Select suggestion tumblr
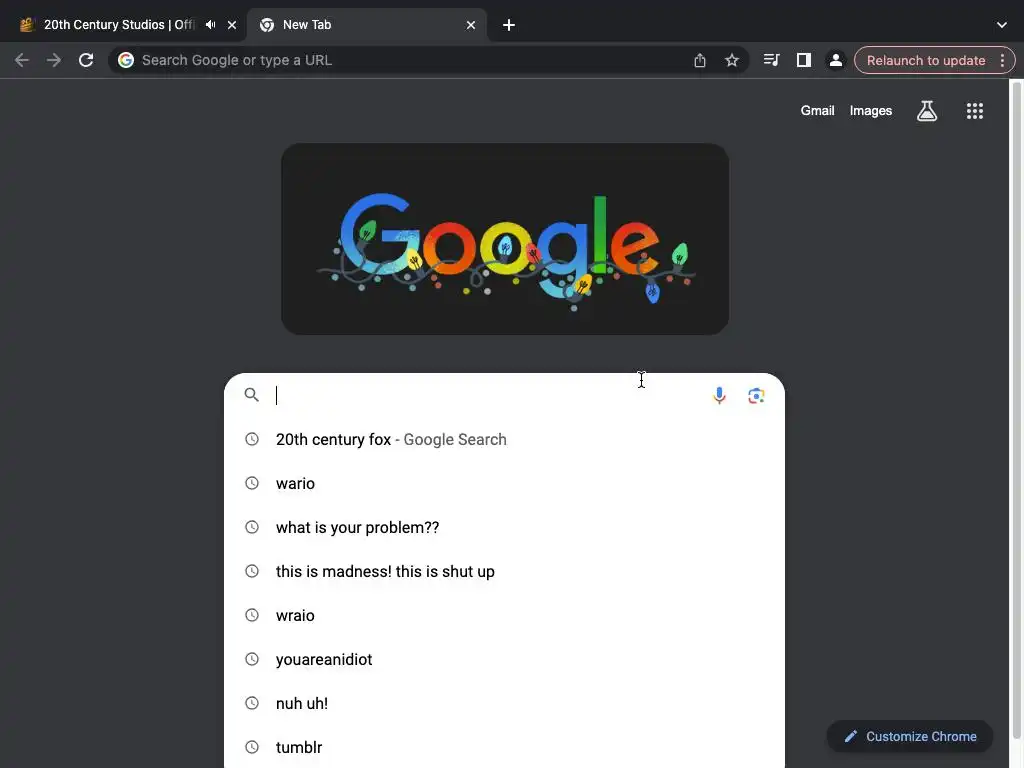1024x768 pixels. [504, 746]
